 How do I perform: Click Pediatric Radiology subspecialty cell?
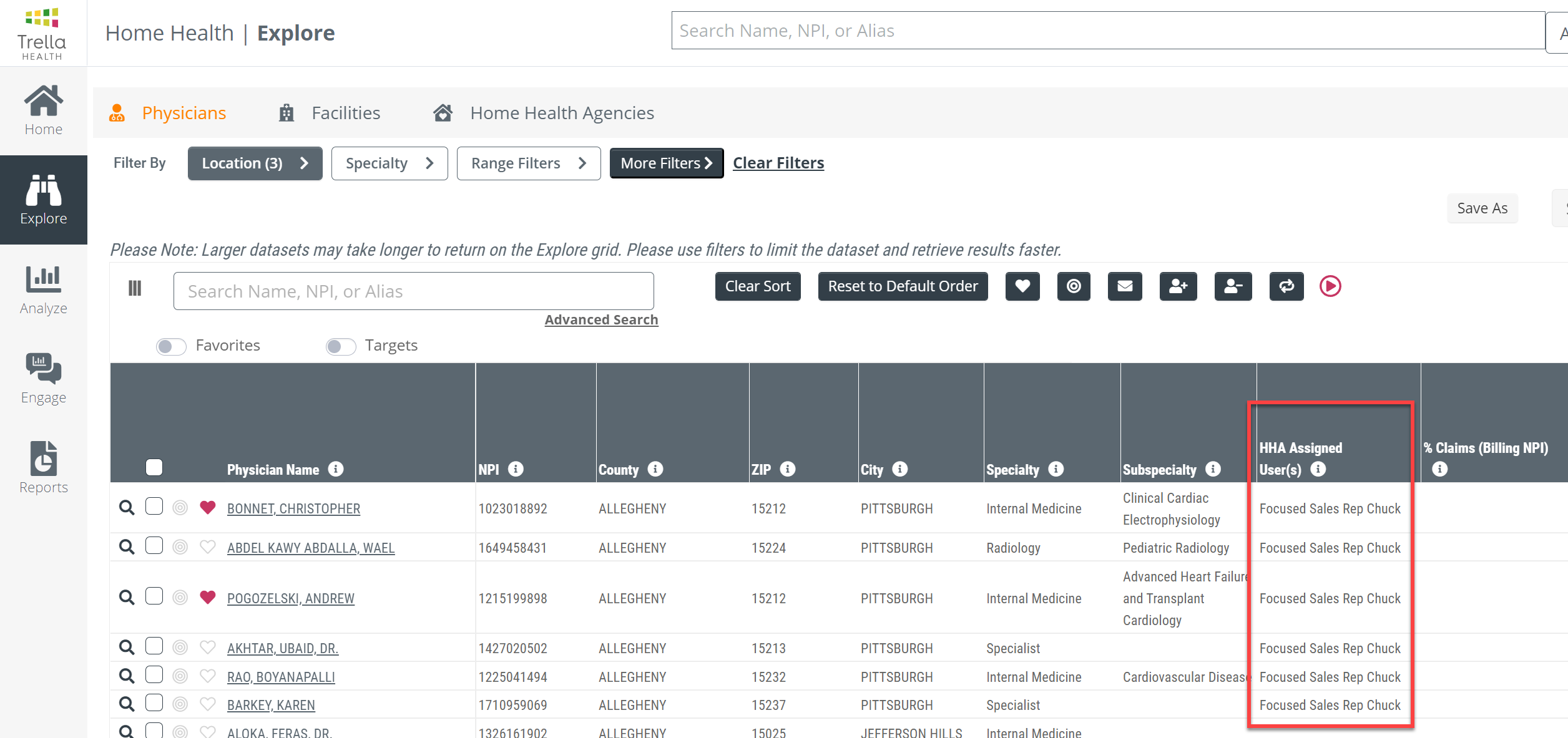click(1176, 548)
